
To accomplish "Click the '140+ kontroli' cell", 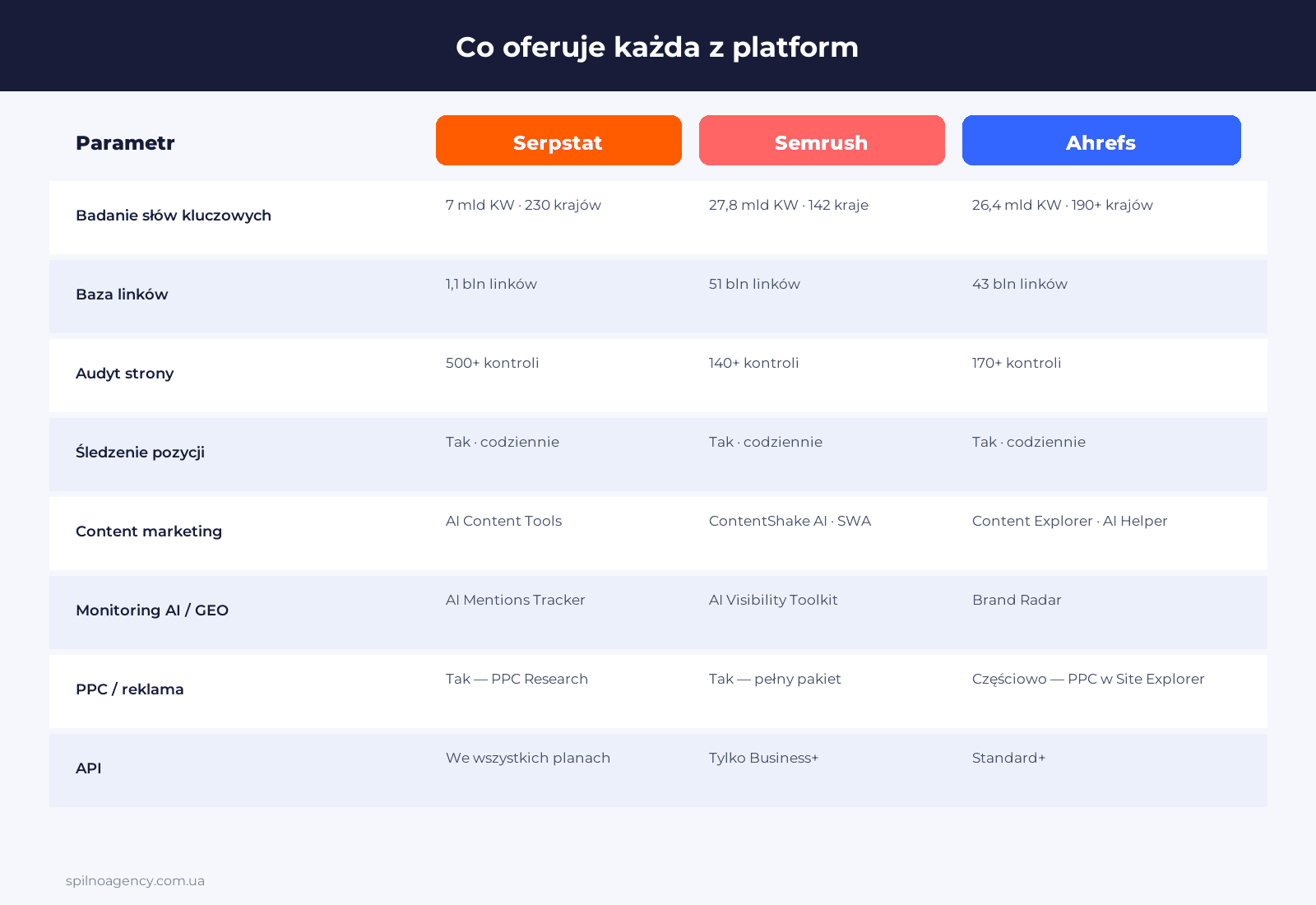I will [754, 363].
